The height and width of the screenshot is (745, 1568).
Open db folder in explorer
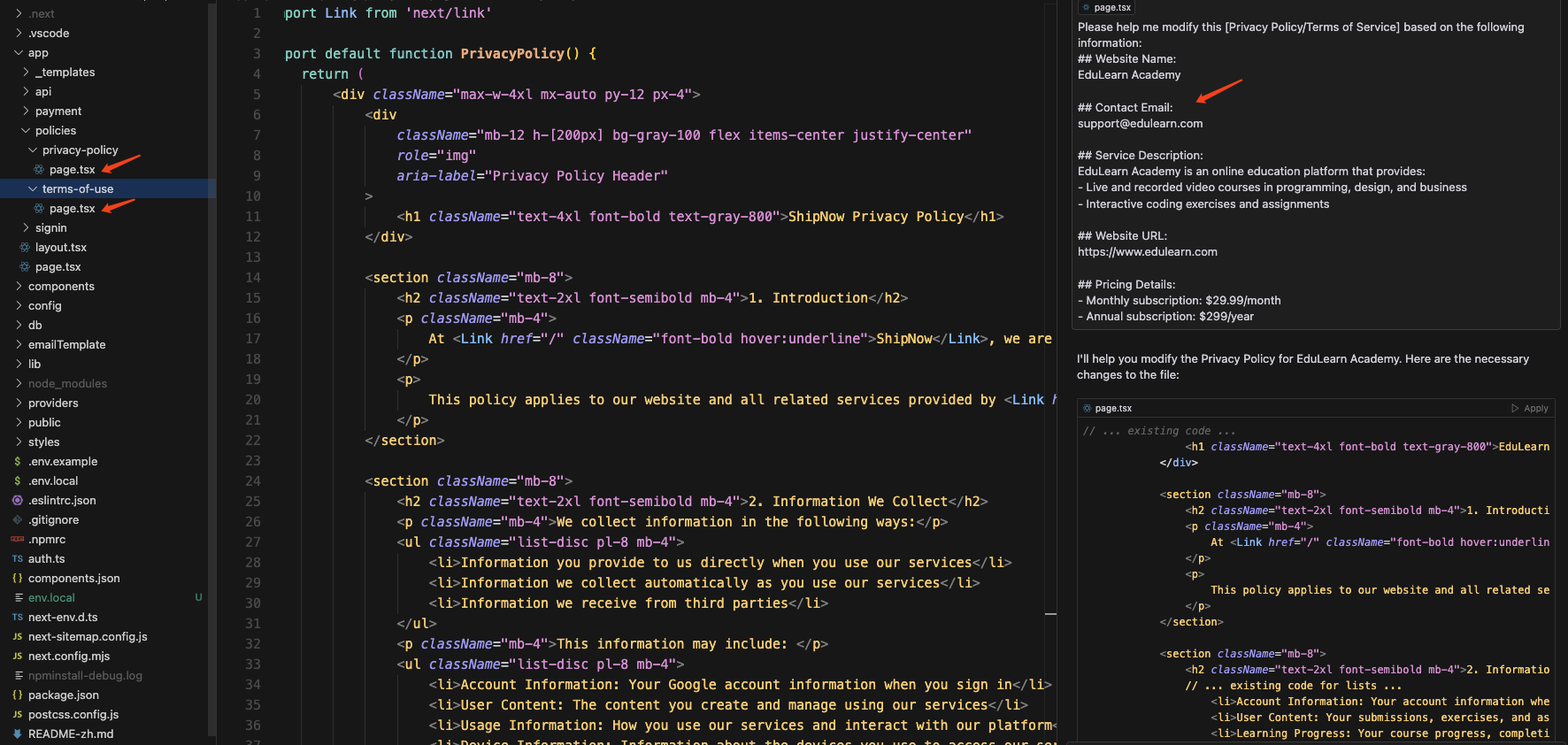click(x=35, y=325)
